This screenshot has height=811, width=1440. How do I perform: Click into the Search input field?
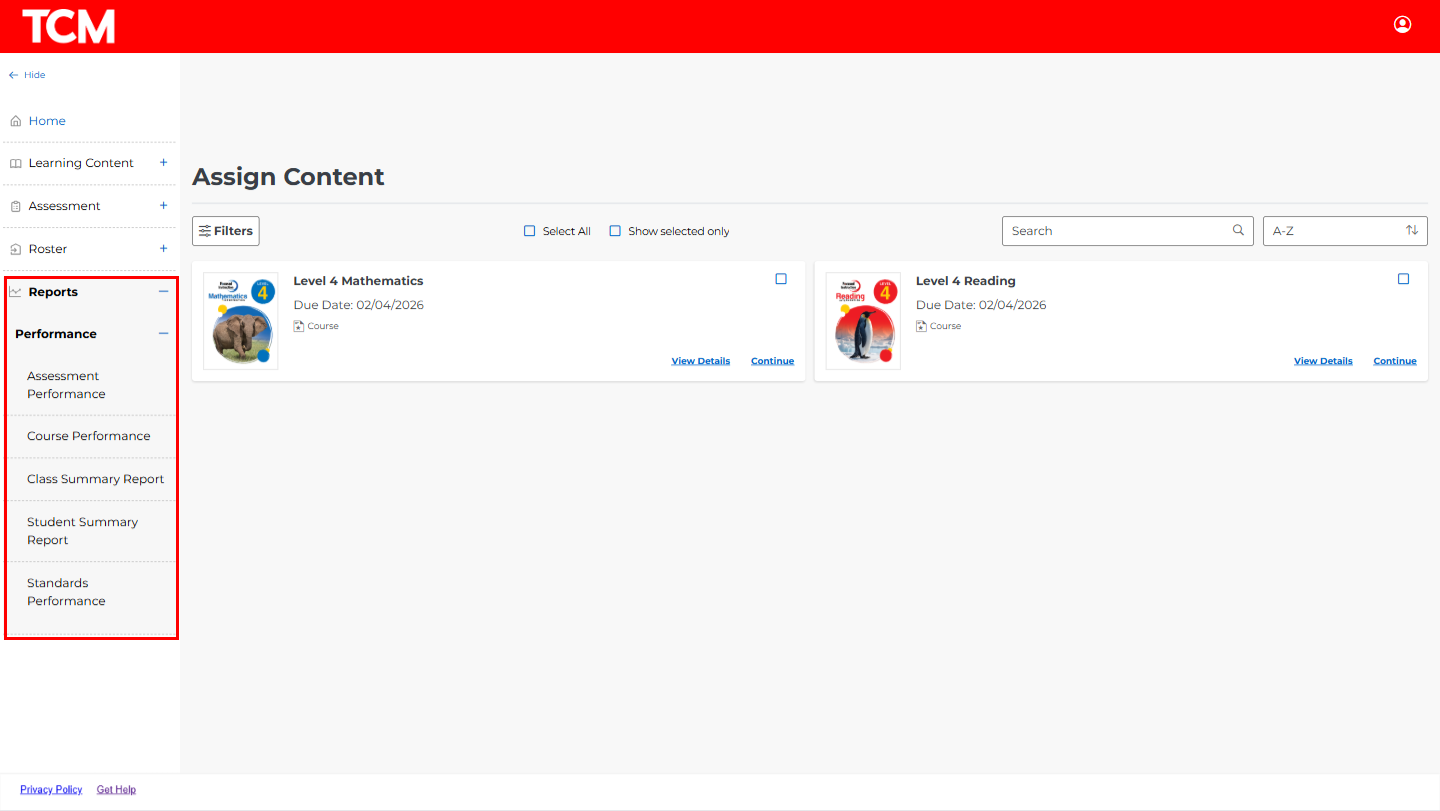tap(1115, 231)
